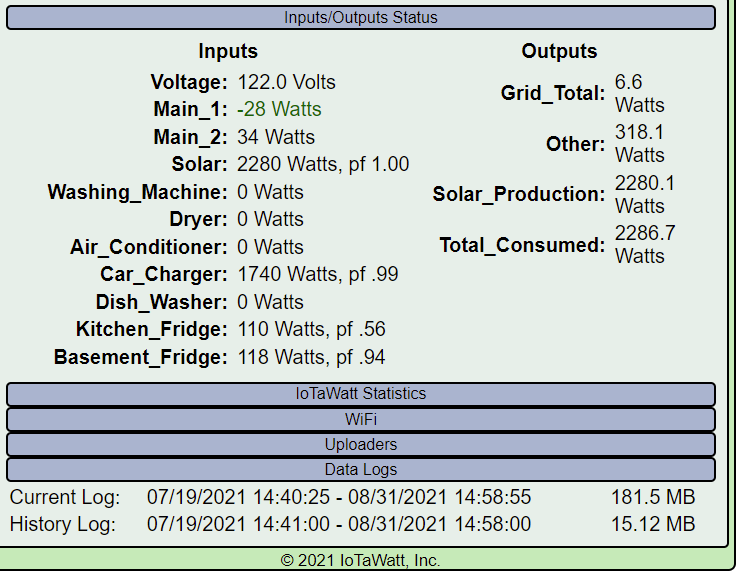
Task: Select the 6.6 Watts output value
Action: [x=640, y=93]
